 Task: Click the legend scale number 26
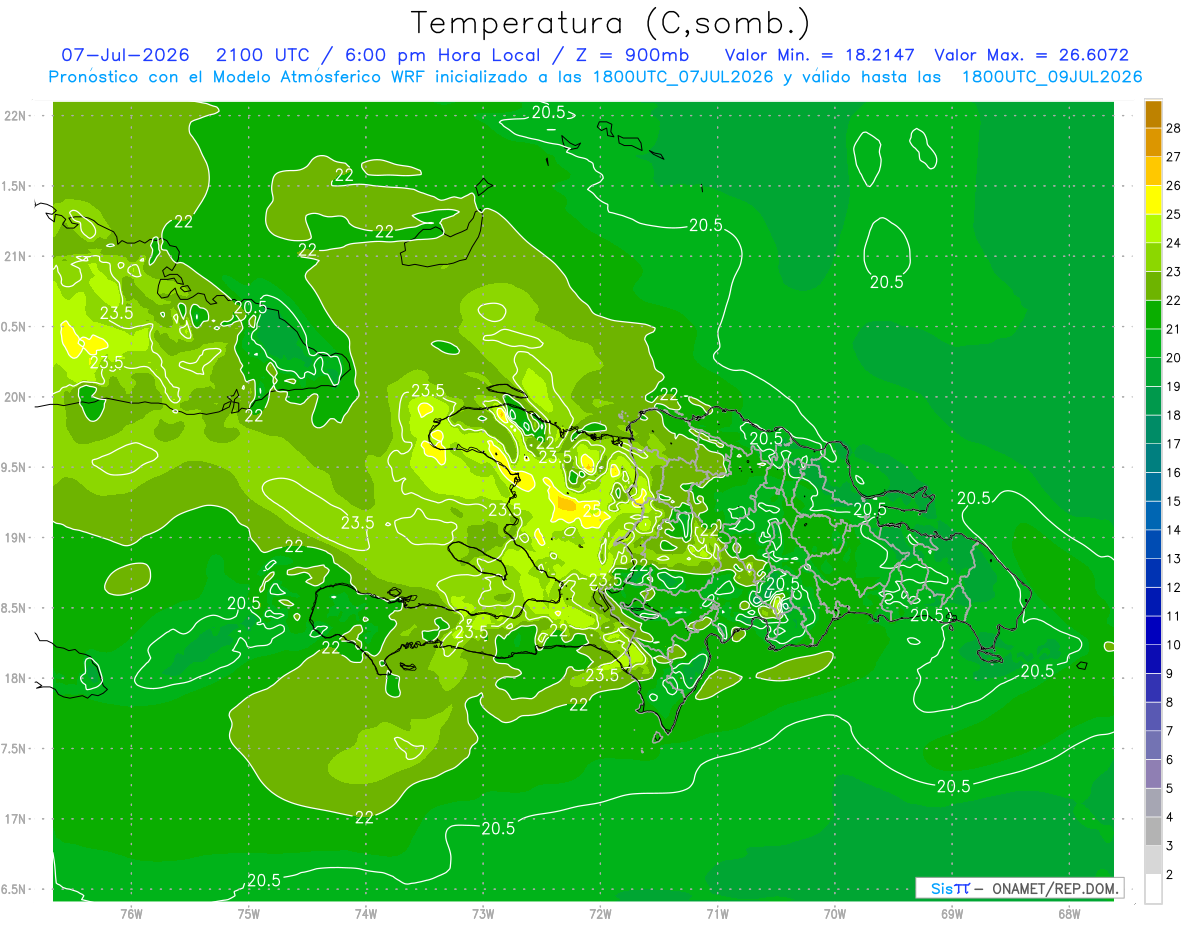tap(1174, 186)
